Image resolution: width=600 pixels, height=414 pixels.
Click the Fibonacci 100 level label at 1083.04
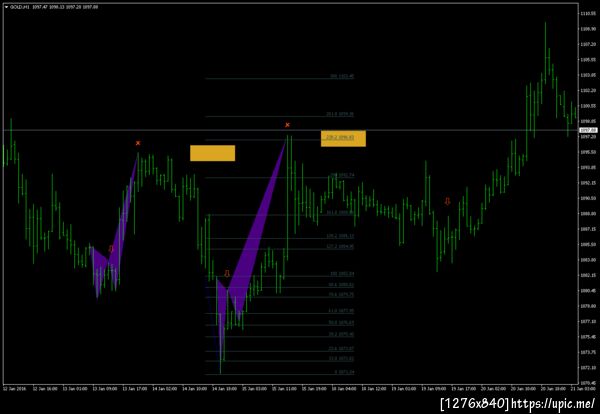click(x=342, y=274)
